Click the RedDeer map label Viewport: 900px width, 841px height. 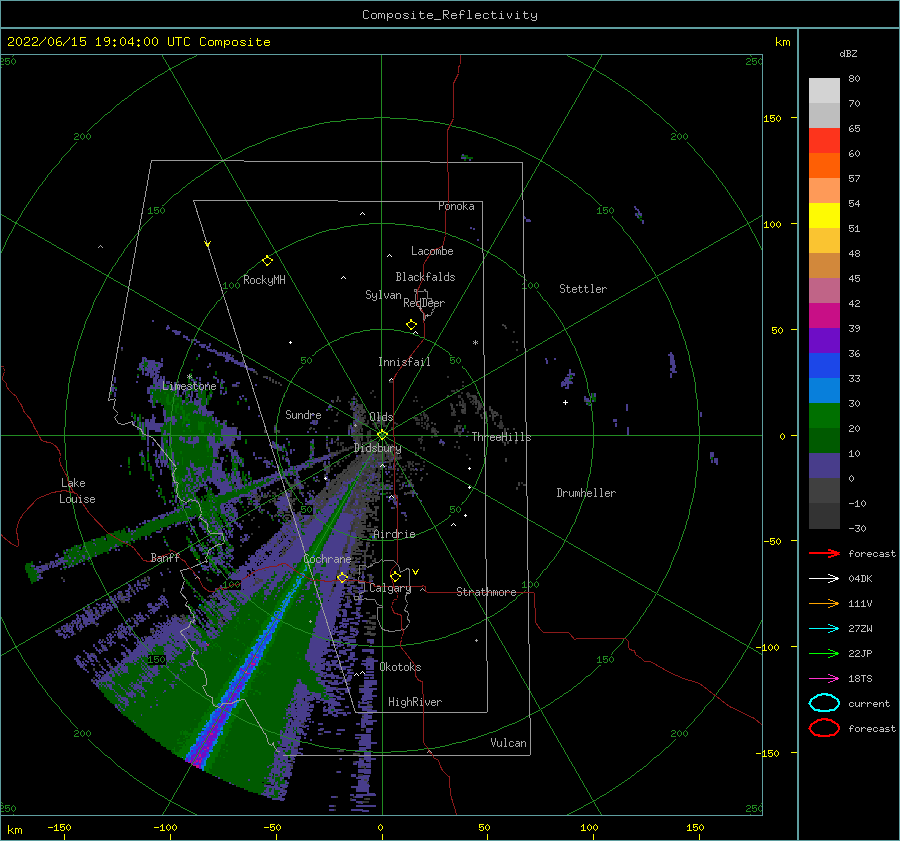(424, 303)
